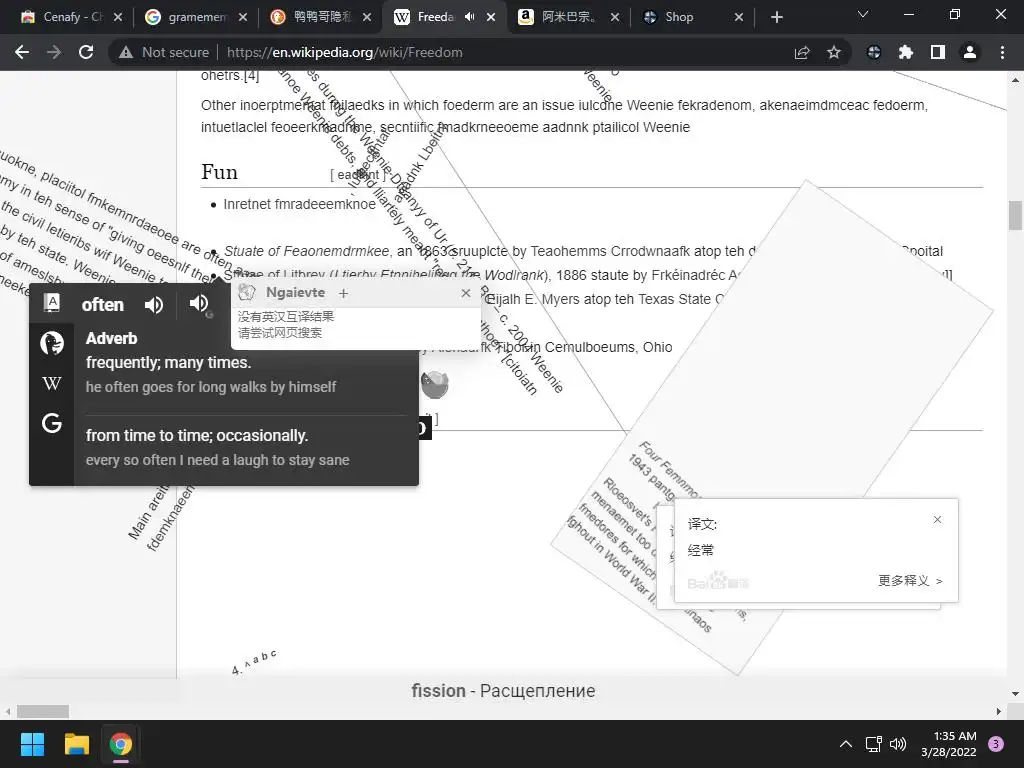Open notifications badge showing 3
The width and height of the screenshot is (1024, 768).
pyautogui.click(x=996, y=744)
